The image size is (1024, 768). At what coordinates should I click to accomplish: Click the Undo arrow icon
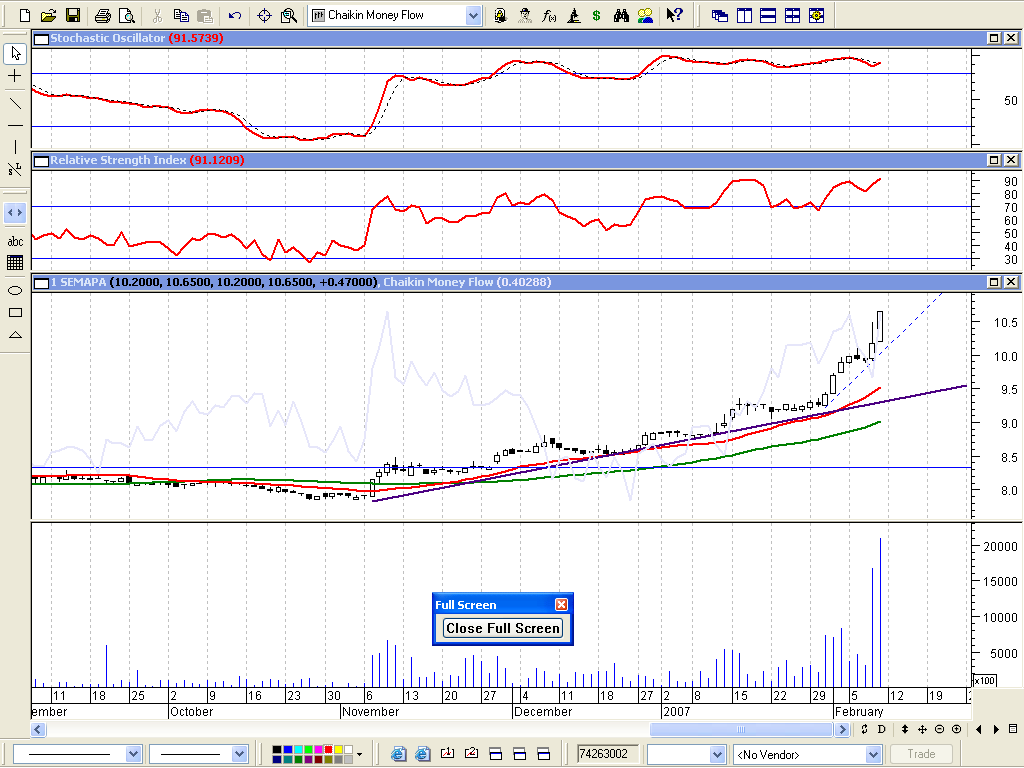tap(234, 16)
